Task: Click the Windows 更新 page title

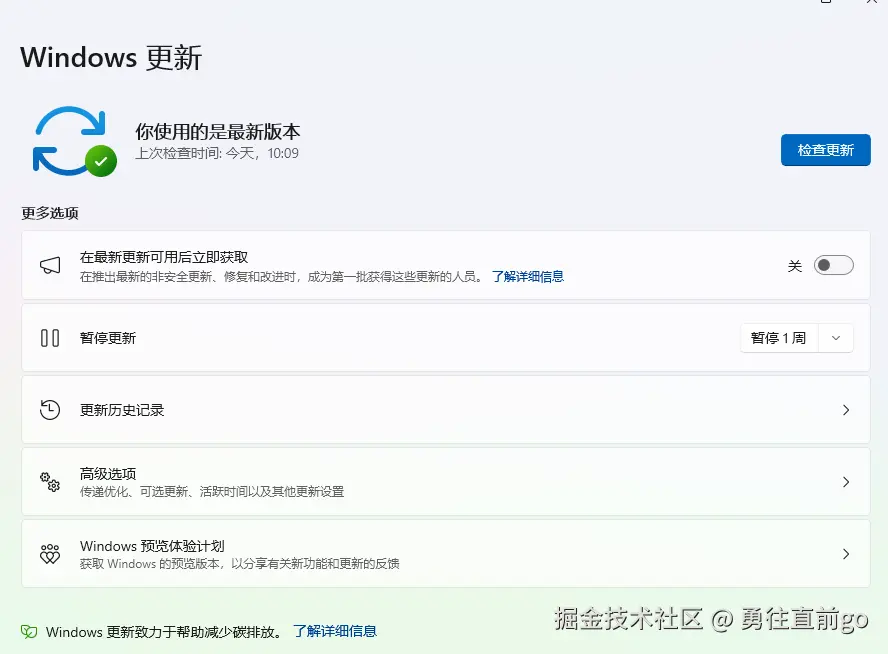Action: (110, 57)
